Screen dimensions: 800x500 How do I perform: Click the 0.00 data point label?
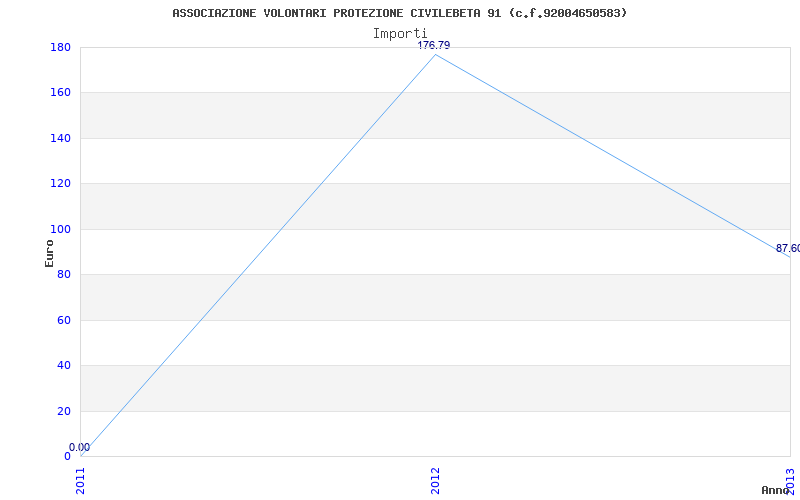pos(79,447)
